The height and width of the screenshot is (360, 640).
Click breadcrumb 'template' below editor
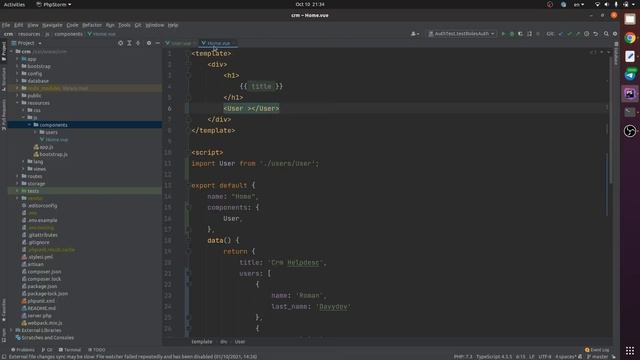coord(202,342)
